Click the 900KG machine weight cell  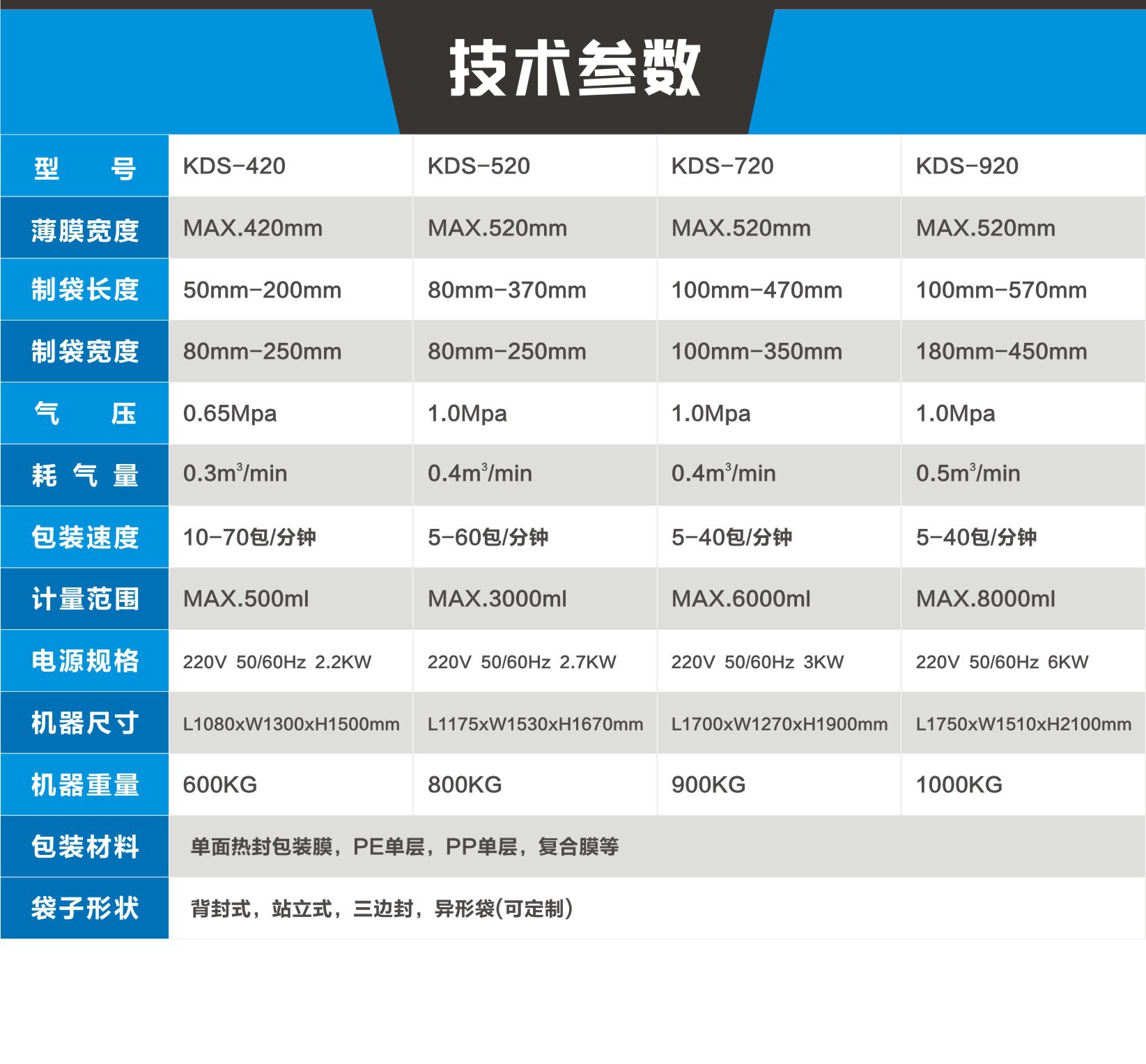point(708,785)
